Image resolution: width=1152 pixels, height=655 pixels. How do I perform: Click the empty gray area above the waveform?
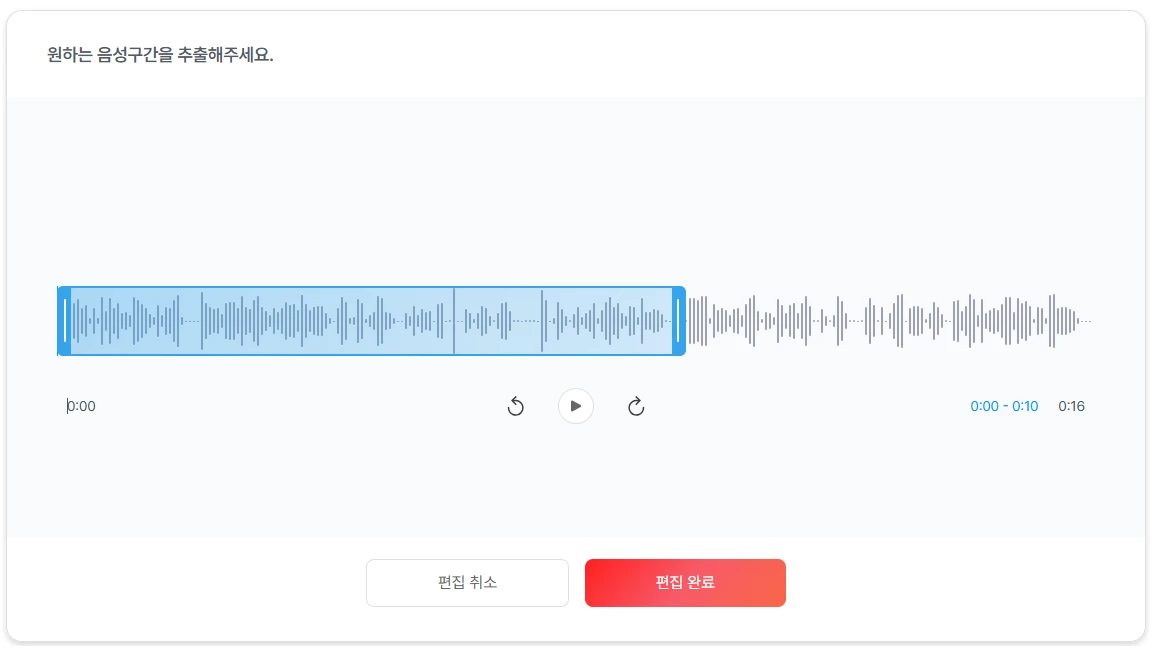(576, 190)
